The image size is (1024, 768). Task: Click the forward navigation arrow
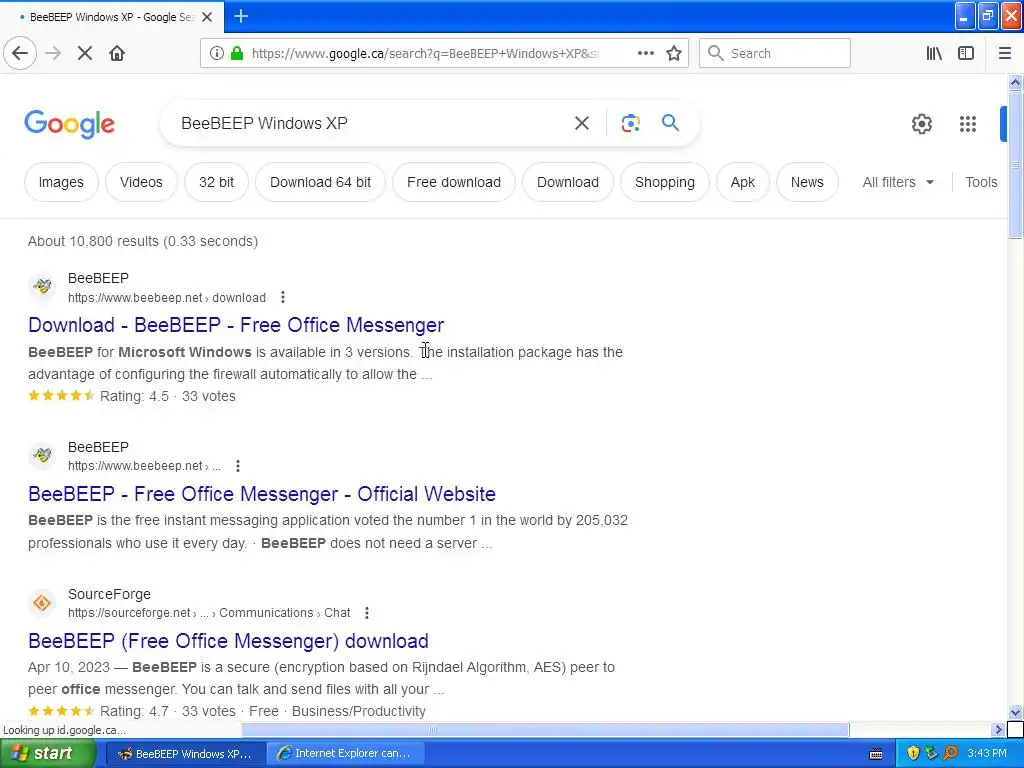(x=53, y=54)
